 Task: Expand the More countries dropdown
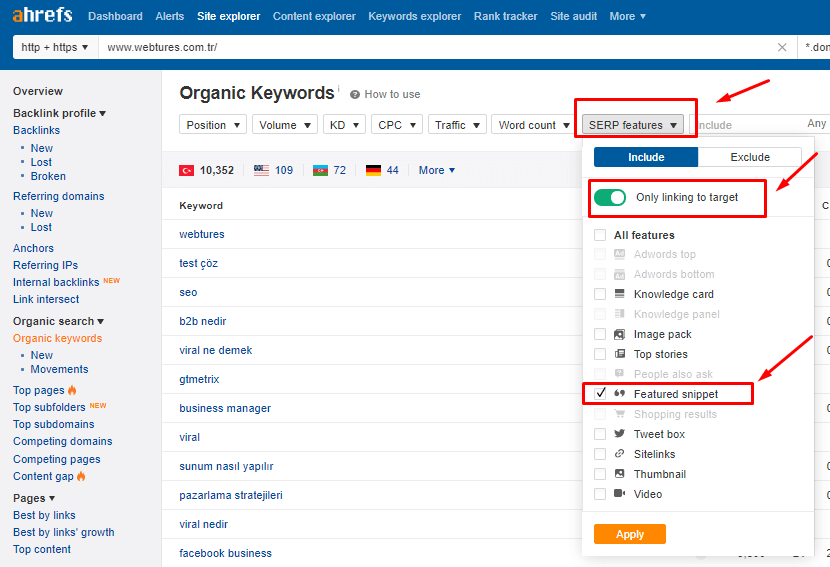click(x=437, y=170)
